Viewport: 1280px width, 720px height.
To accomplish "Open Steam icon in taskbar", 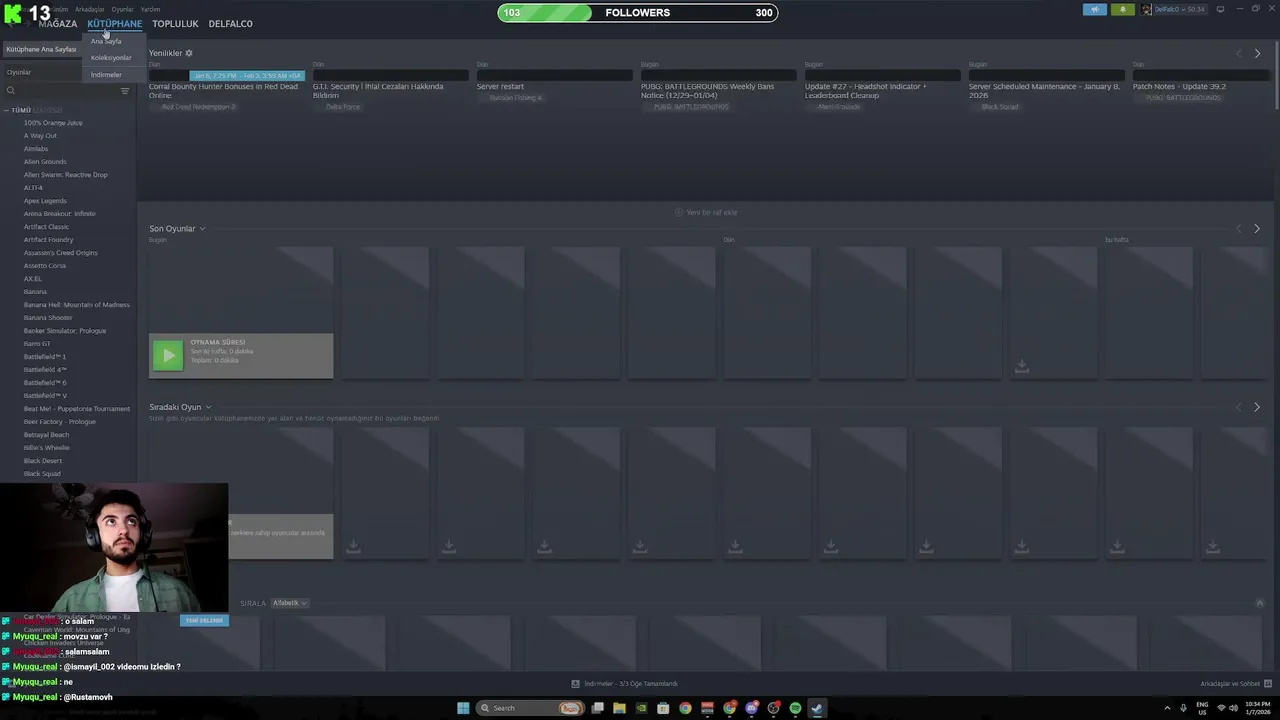I will point(817,708).
